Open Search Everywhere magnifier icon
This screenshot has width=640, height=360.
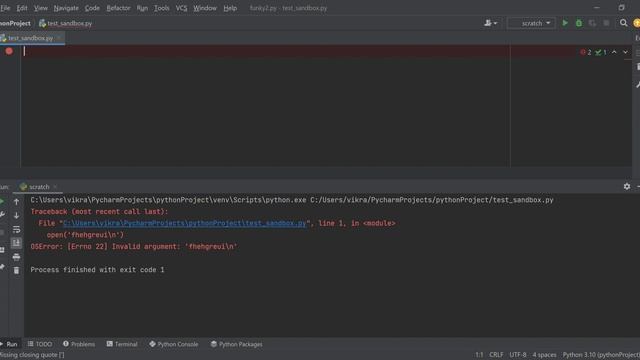(623, 23)
